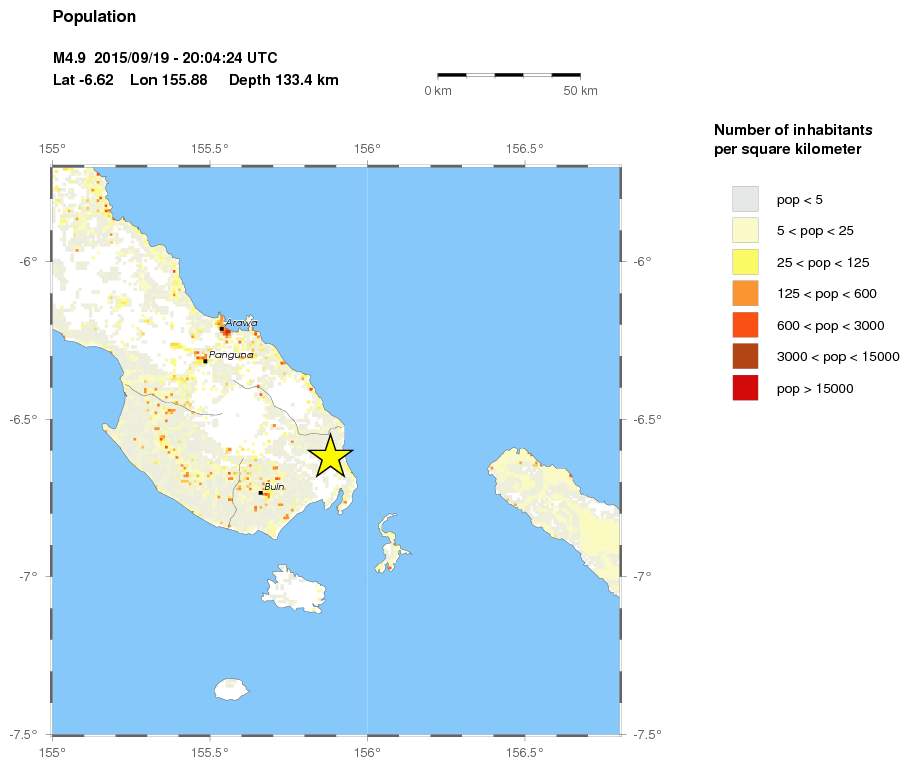
Task: Click the 'Depth 133.4 km' text
Action: pyautogui.click(x=283, y=80)
